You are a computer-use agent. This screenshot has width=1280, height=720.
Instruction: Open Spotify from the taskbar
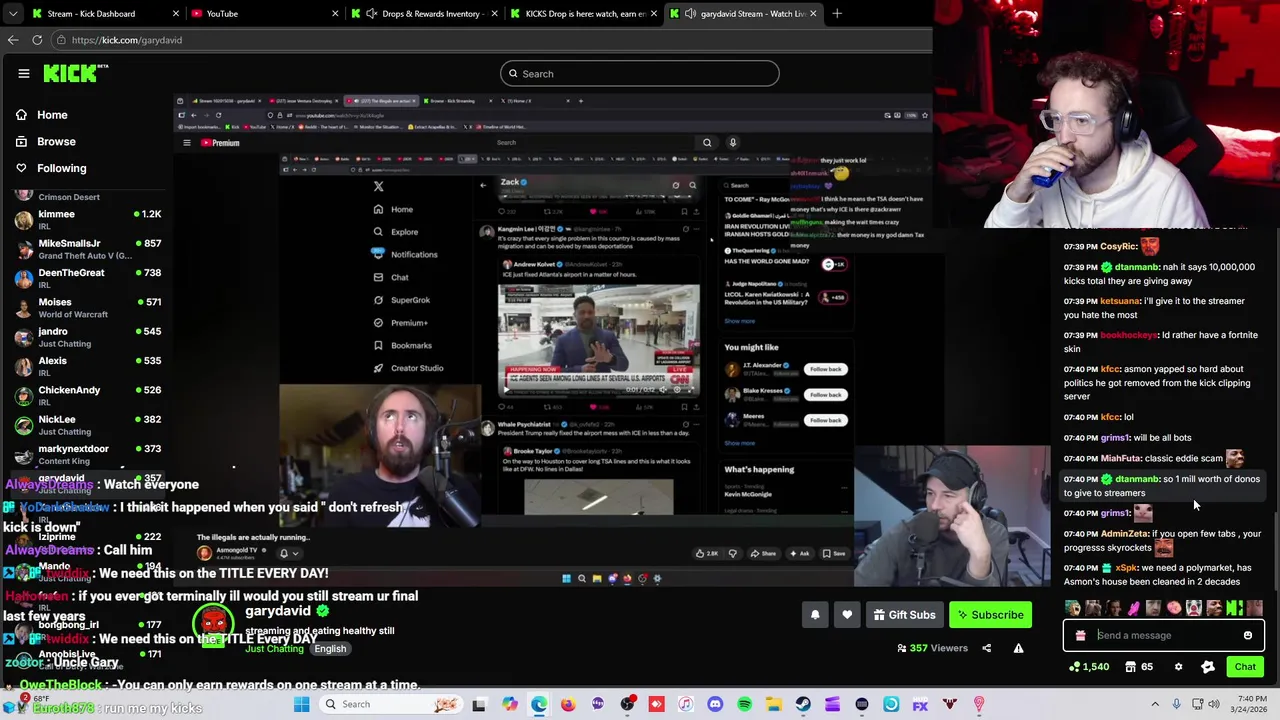click(x=745, y=704)
